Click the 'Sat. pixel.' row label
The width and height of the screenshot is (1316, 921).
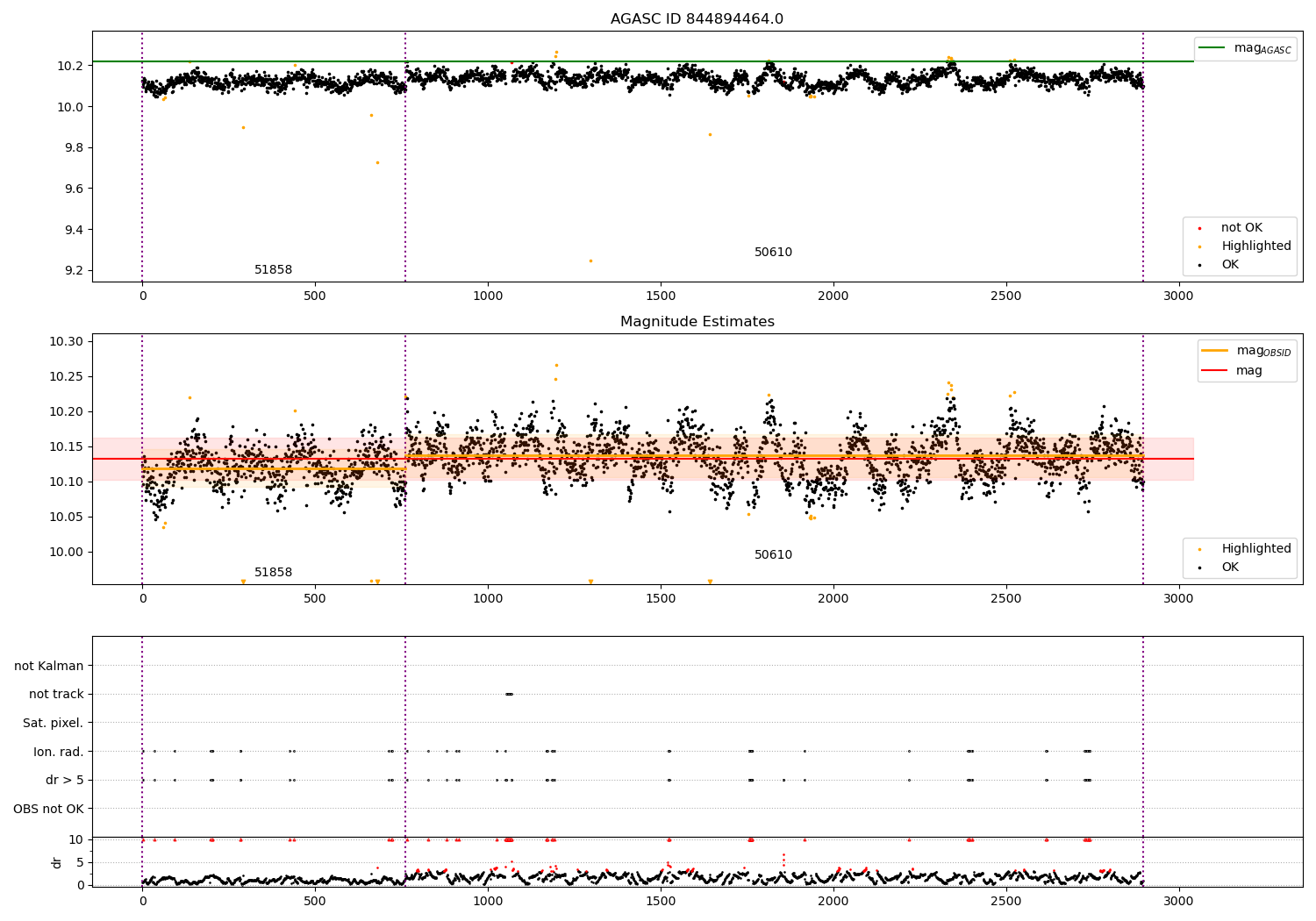[x=53, y=723]
